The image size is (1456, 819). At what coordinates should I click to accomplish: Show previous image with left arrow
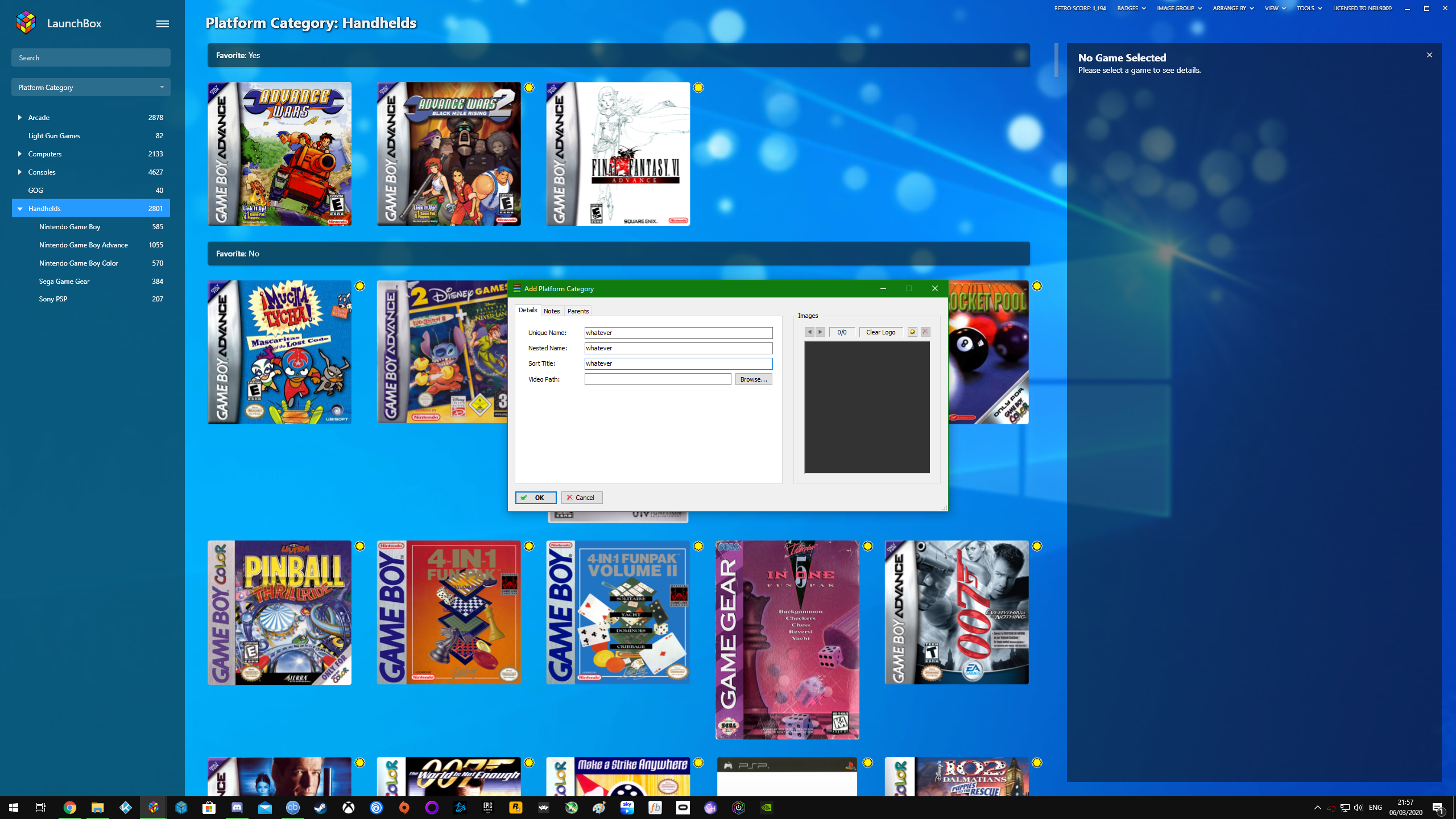pyautogui.click(x=809, y=332)
